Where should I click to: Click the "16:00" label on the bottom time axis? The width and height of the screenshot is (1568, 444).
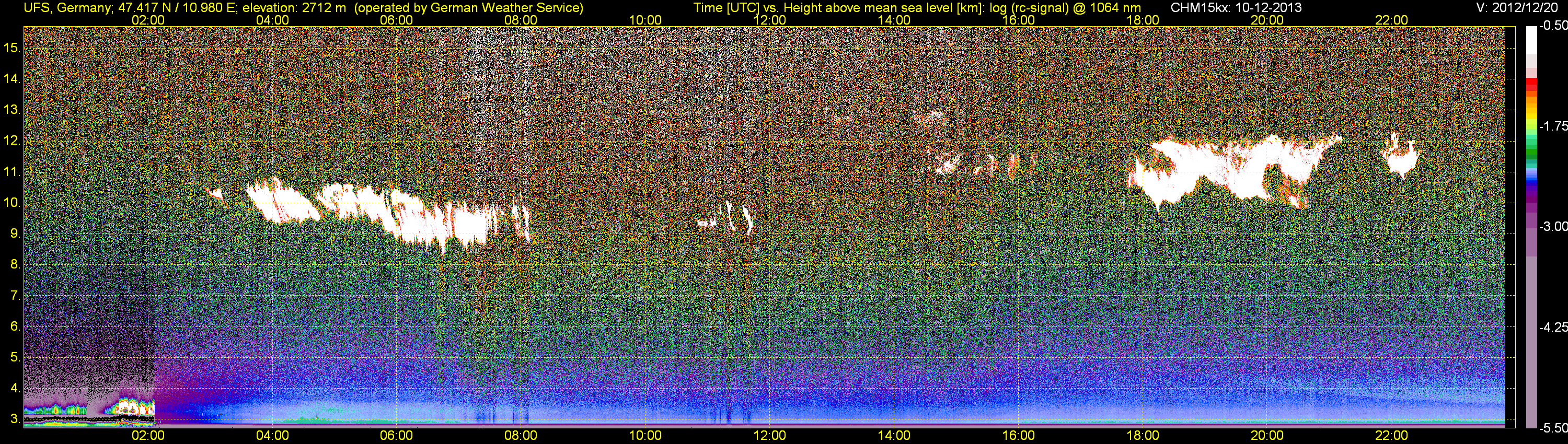(1018, 436)
